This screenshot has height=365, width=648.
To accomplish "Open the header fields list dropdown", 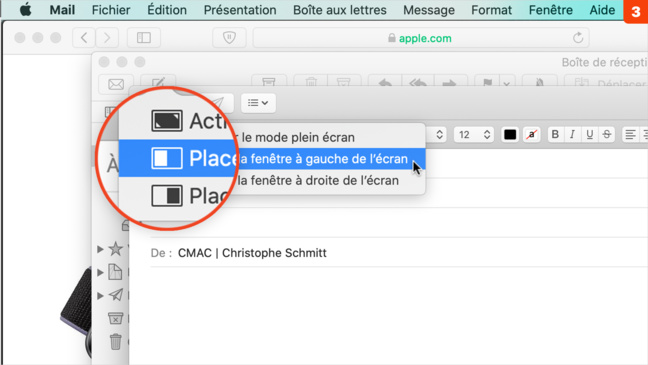I will click(258, 103).
